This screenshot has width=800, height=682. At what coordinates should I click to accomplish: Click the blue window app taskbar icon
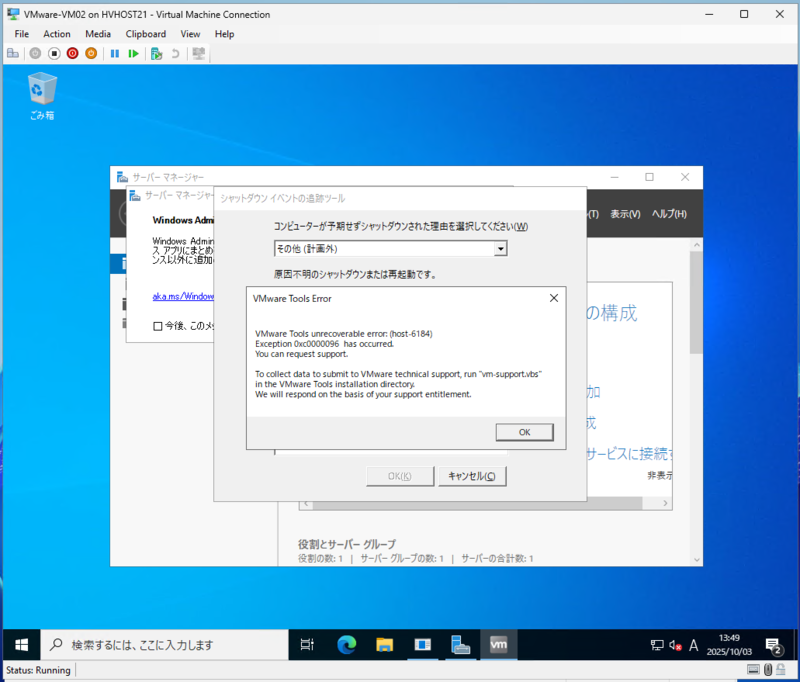tap(422, 645)
